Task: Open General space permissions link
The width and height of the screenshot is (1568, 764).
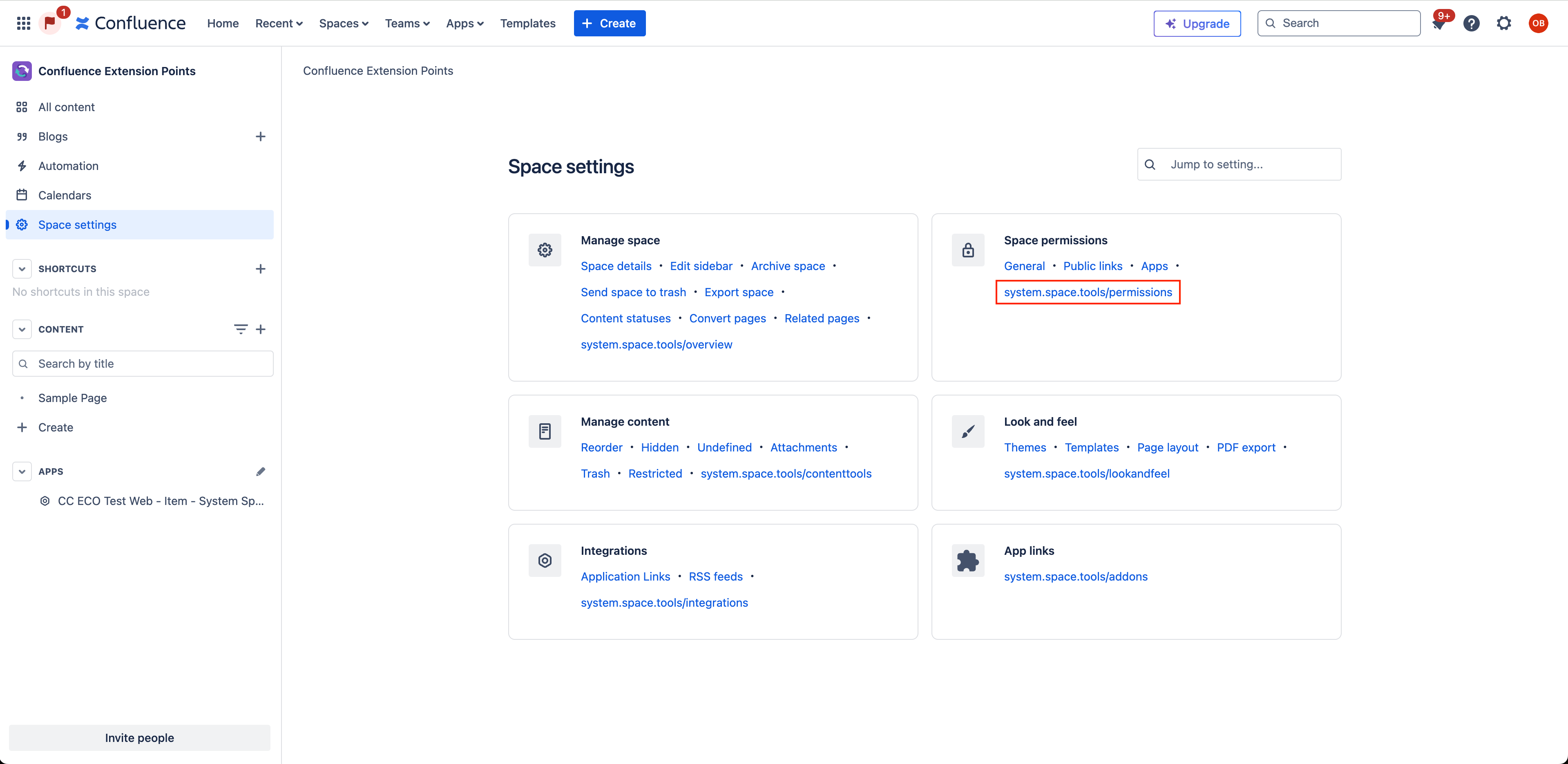Action: pyautogui.click(x=1024, y=266)
